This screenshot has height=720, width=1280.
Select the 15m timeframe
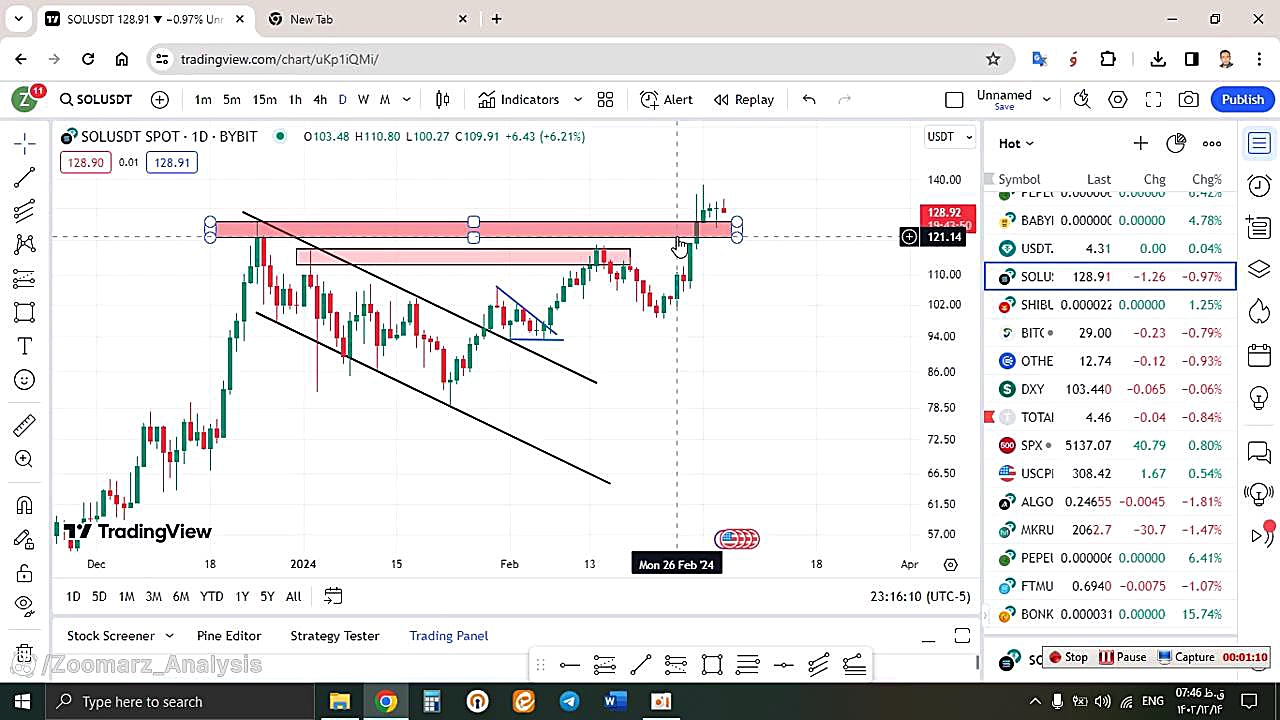[x=264, y=99]
